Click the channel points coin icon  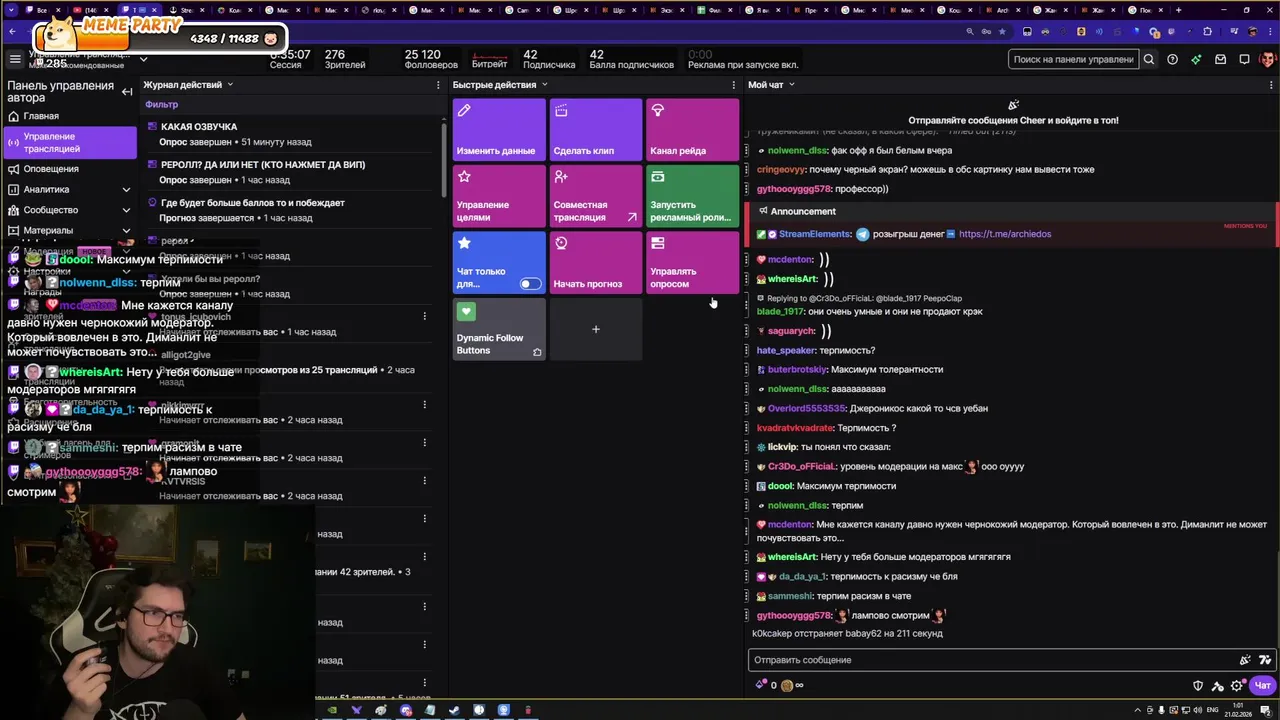[787, 685]
